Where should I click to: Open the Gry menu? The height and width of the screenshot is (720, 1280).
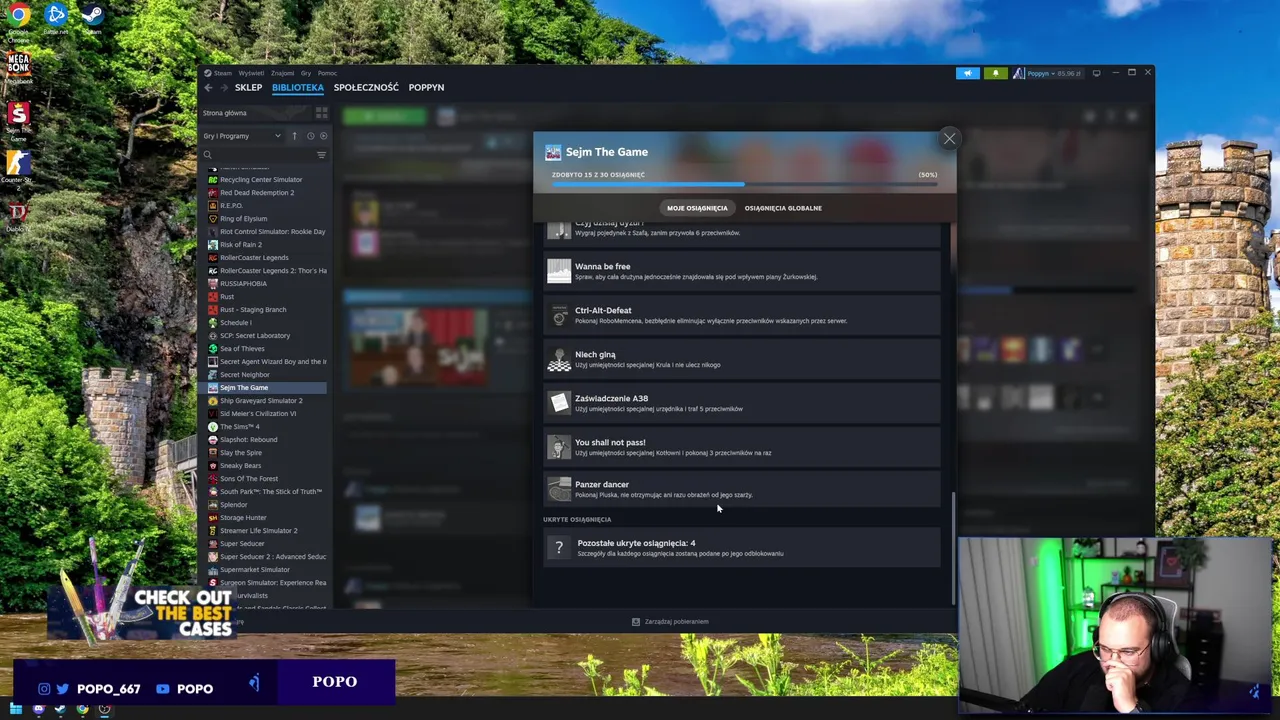306,73
